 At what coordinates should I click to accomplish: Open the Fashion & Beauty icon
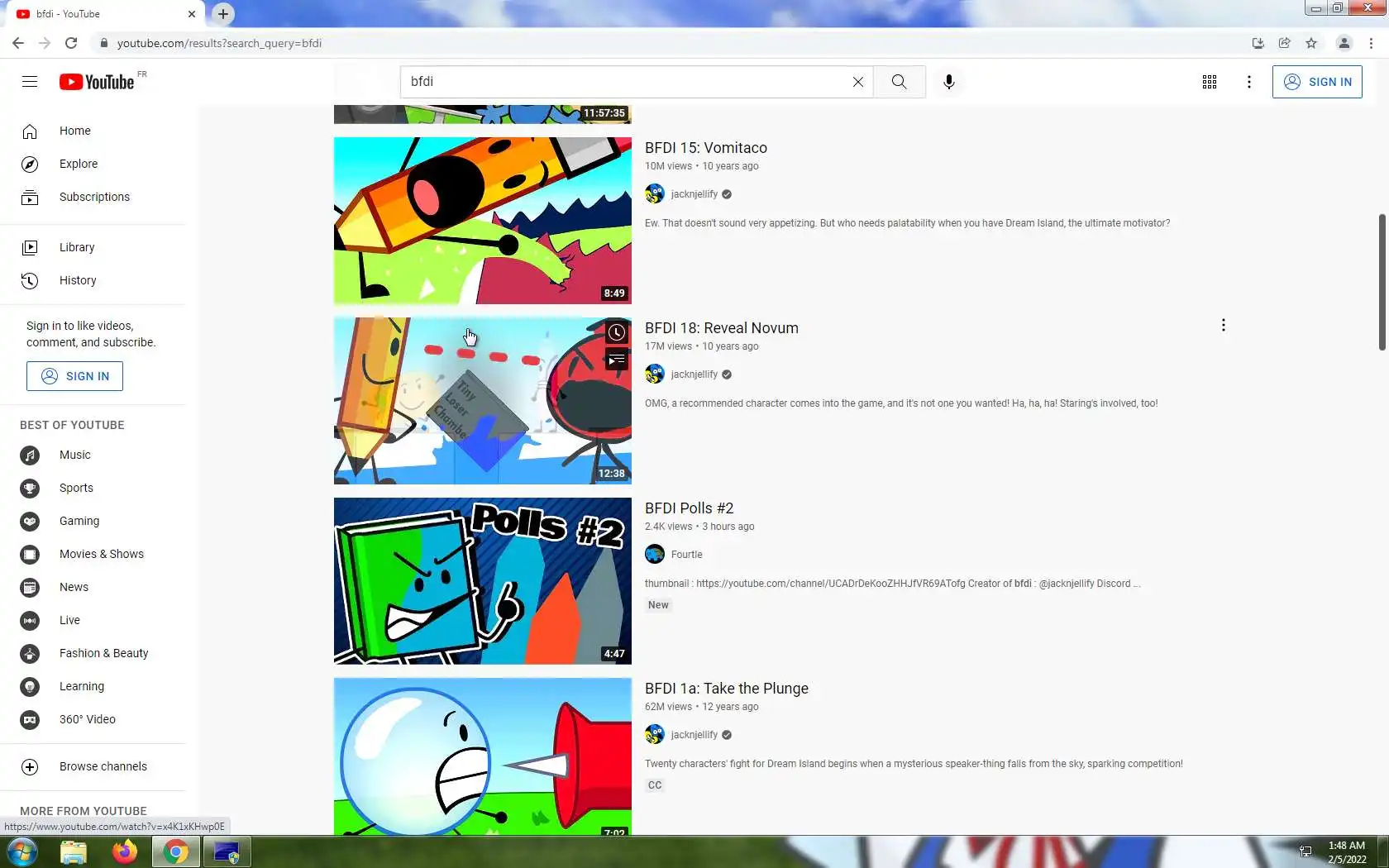tap(30, 653)
